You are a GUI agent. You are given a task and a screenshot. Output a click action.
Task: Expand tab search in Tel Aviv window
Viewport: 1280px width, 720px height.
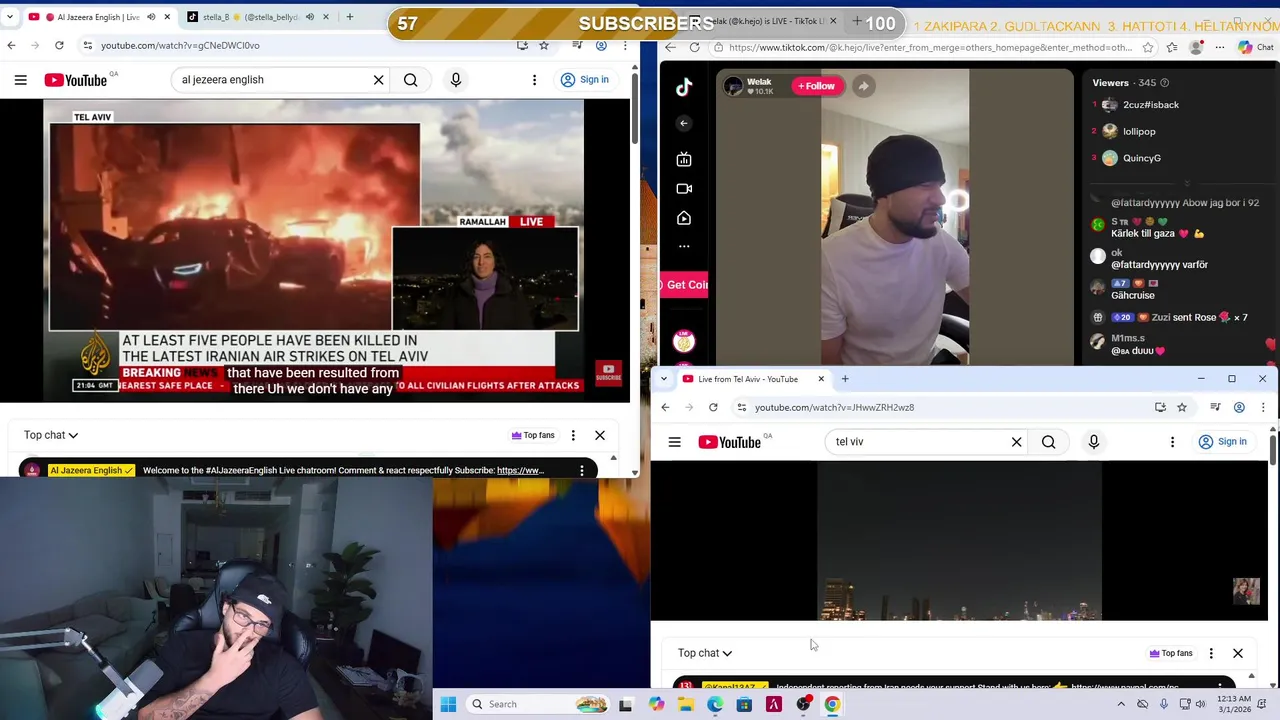(x=664, y=379)
